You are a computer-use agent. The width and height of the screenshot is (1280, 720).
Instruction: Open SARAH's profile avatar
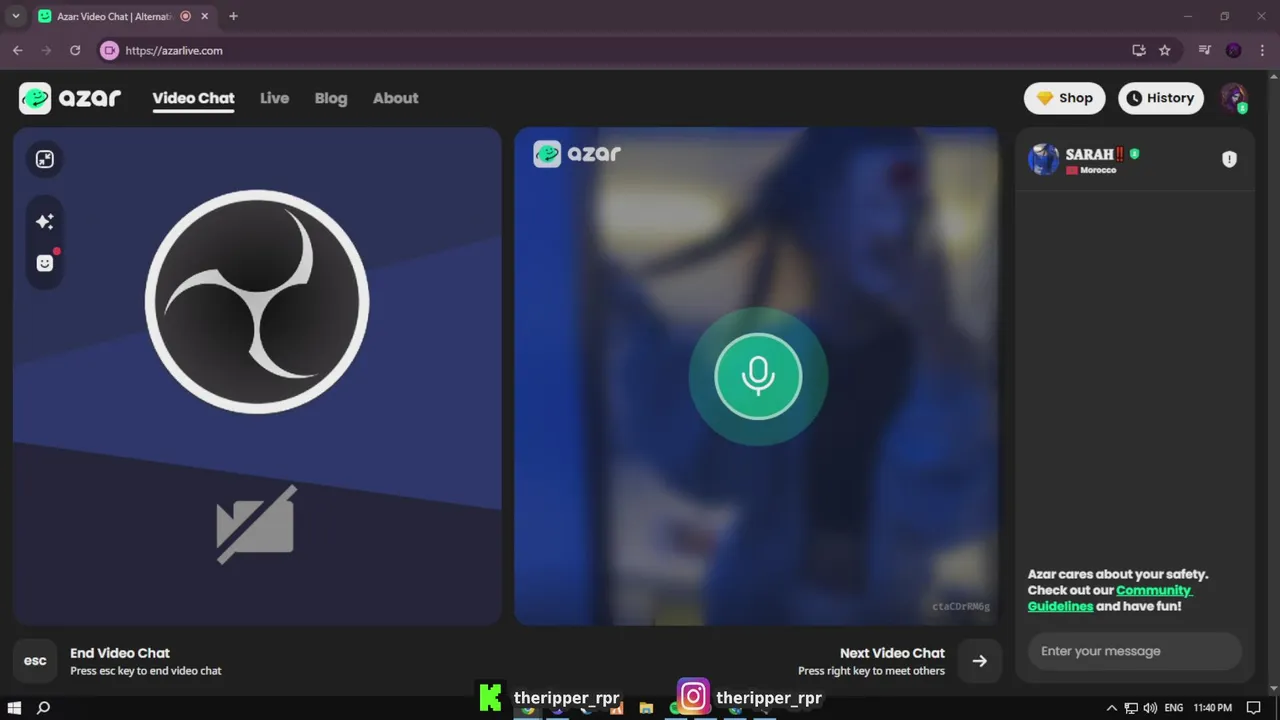click(x=1044, y=159)
